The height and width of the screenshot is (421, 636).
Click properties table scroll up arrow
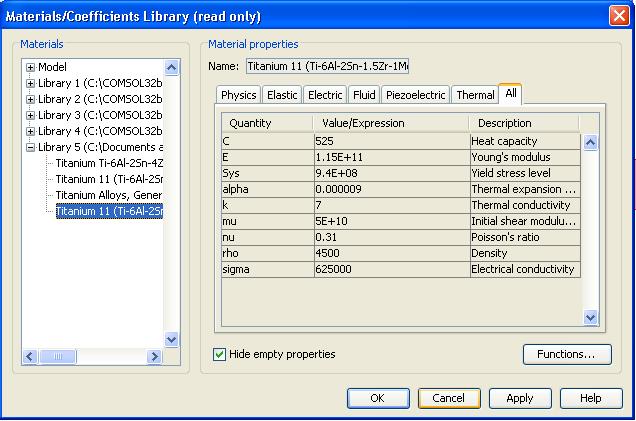pos(590,142)
